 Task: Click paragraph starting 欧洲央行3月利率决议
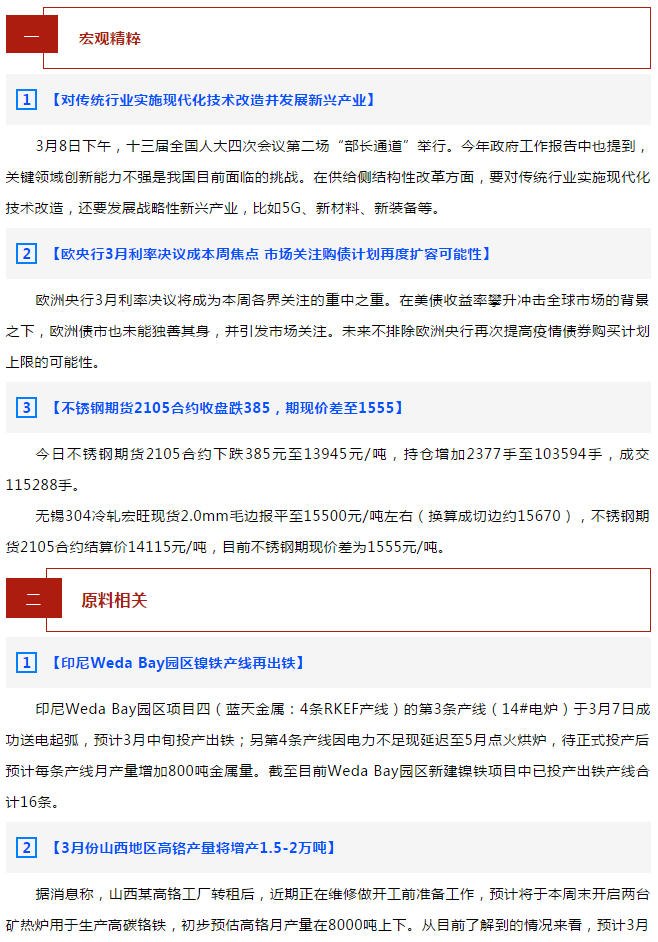click(x=328, y=331)
